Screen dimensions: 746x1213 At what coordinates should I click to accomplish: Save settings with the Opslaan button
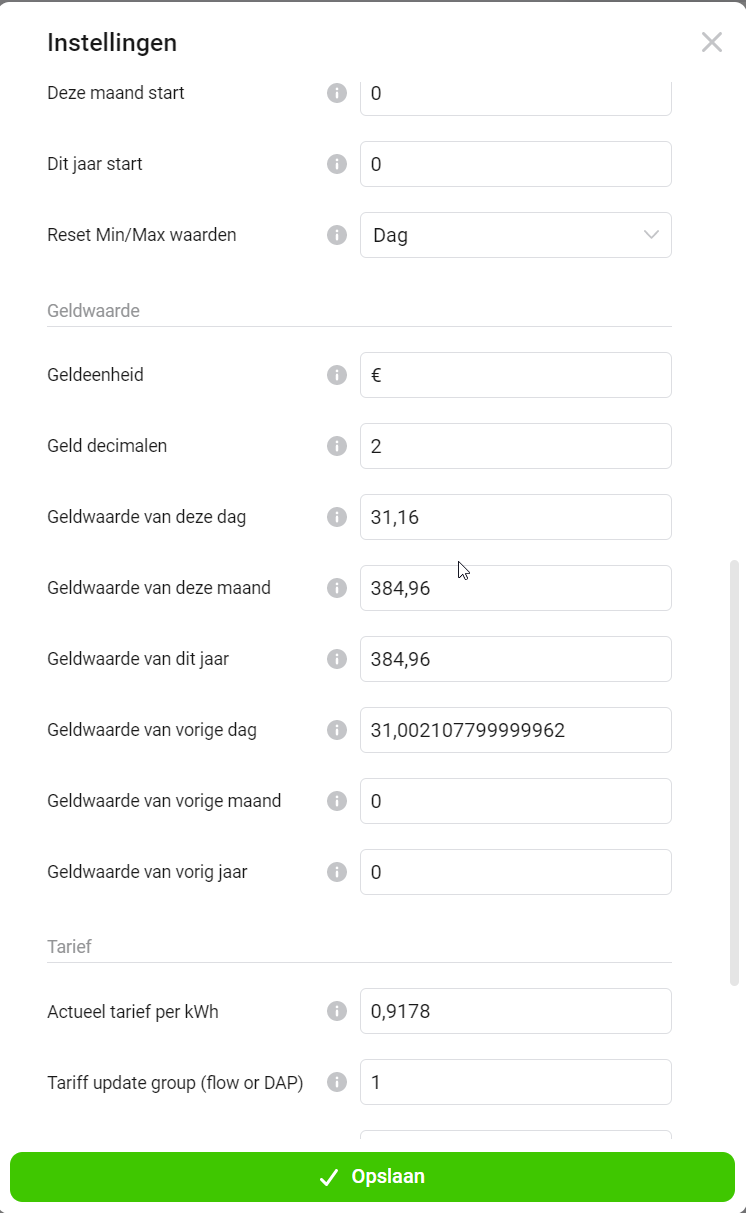[372, 1177]
